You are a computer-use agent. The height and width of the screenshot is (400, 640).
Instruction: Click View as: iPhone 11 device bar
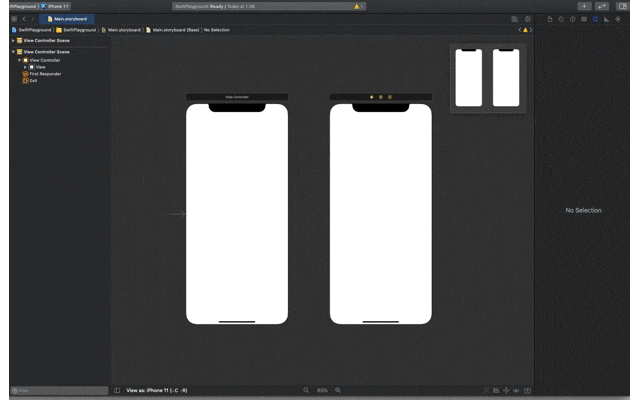(157, 390)
